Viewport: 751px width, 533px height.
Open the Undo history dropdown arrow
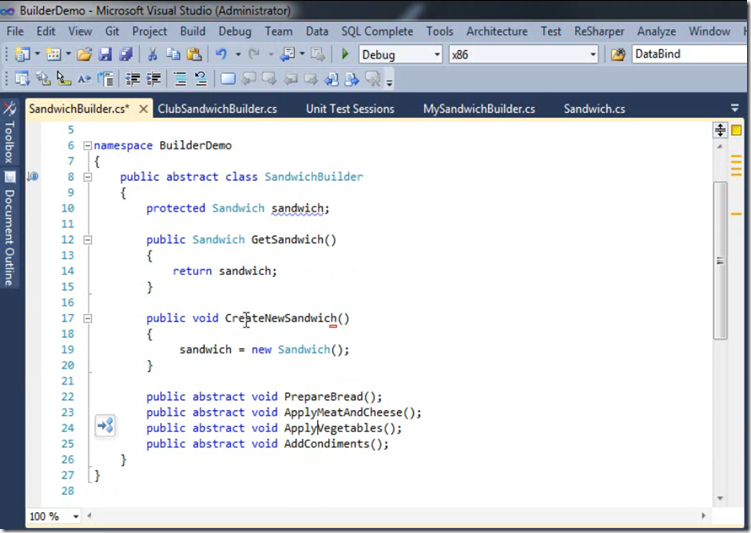238,54
